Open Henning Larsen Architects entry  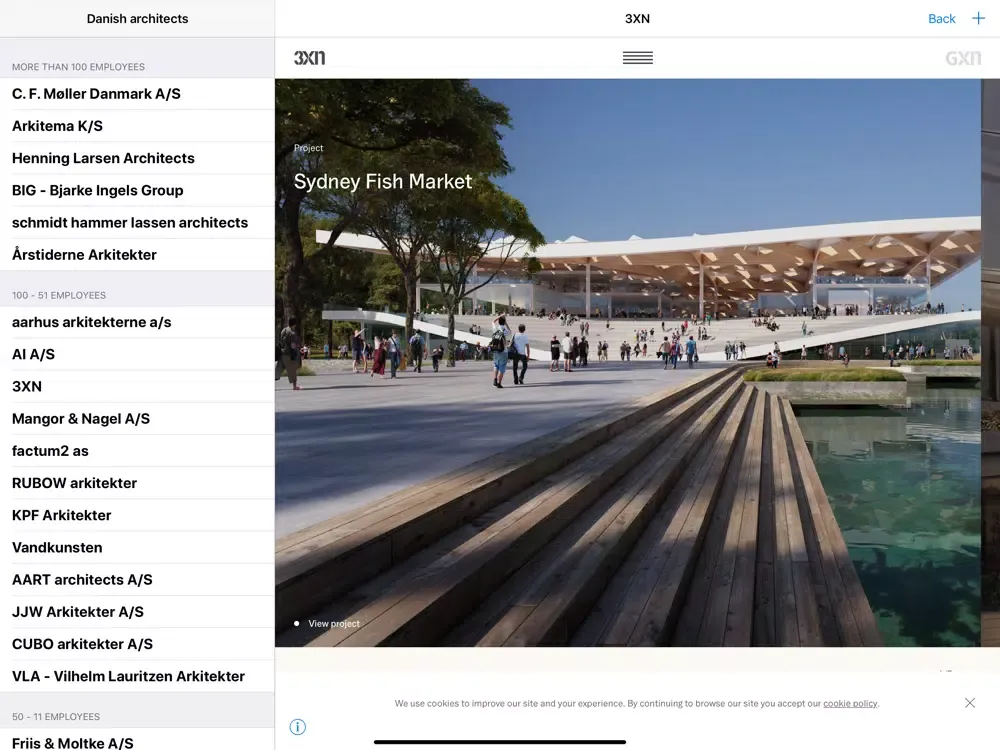137,158
